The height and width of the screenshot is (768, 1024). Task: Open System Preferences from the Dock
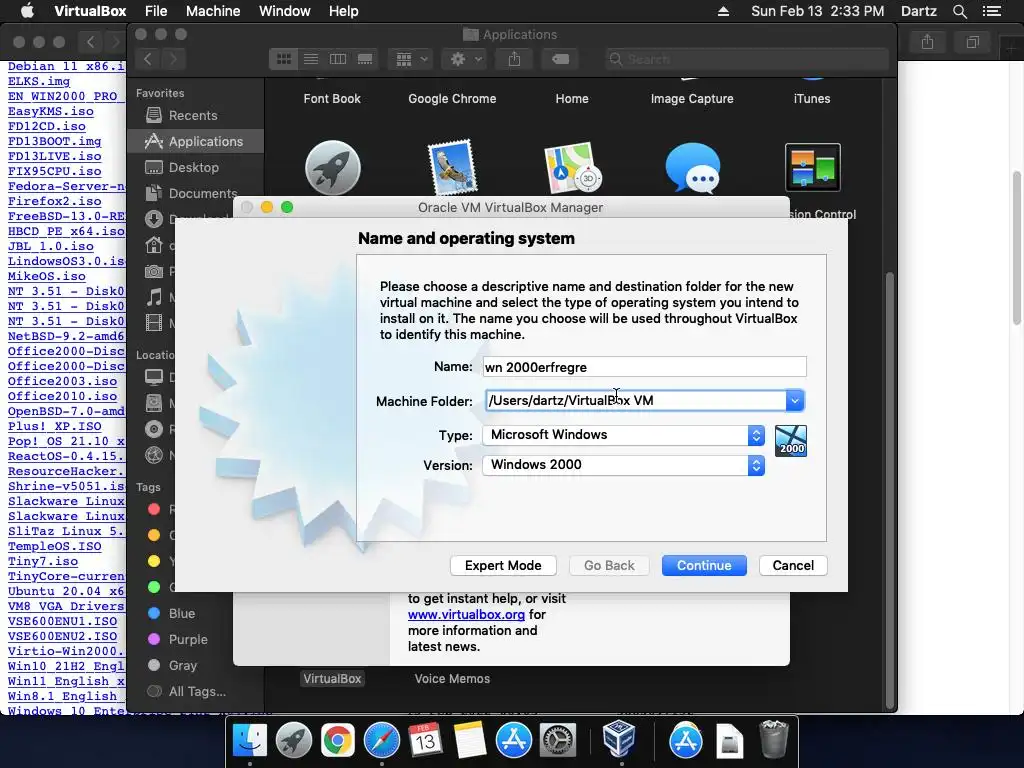(557, 741)
